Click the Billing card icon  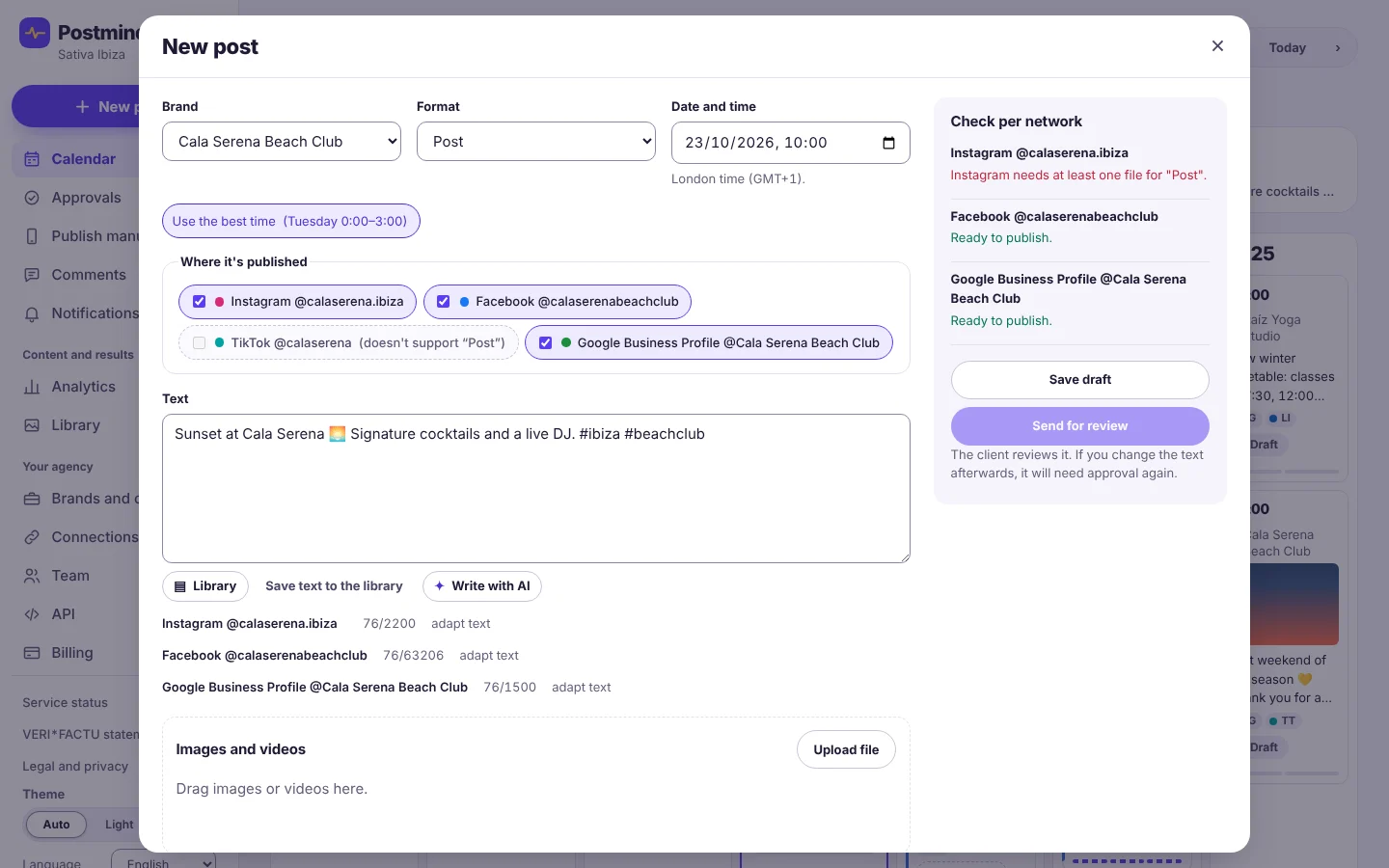coord(32,653)
